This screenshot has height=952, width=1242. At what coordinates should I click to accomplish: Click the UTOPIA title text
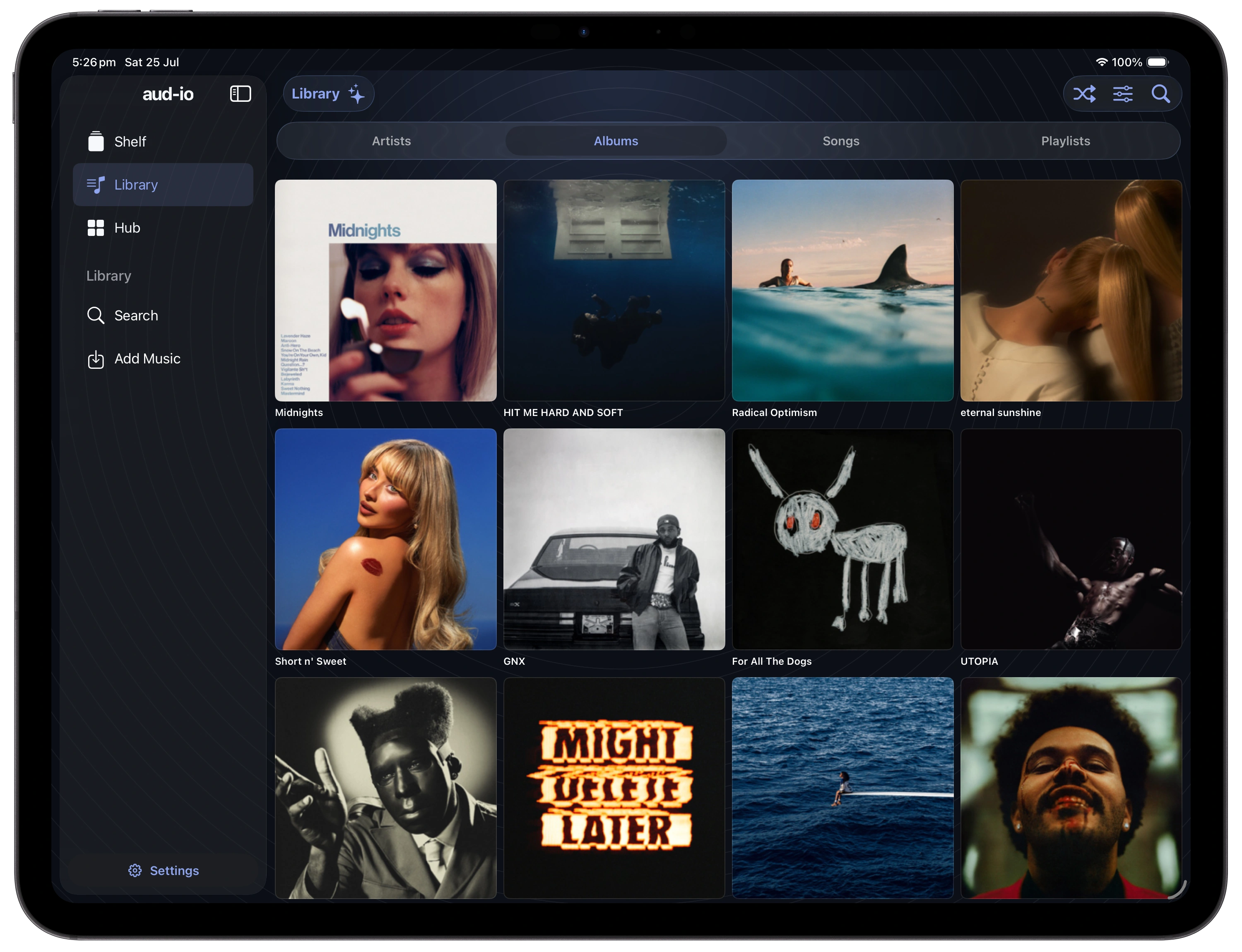pyautogui.click(x=979, y=661)
